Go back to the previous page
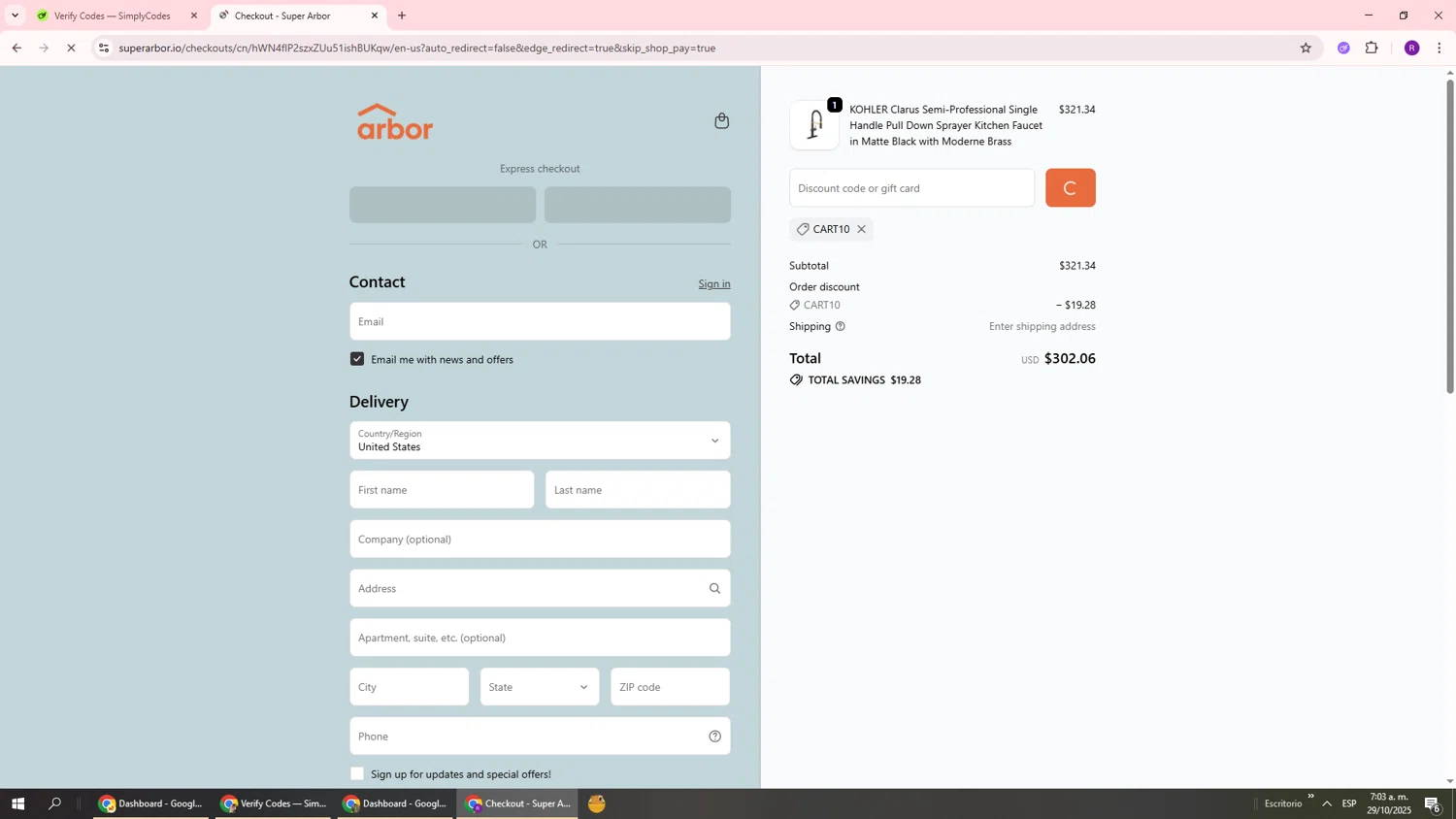The height and width of the screenshot is (819, 1456). [17, 48]
